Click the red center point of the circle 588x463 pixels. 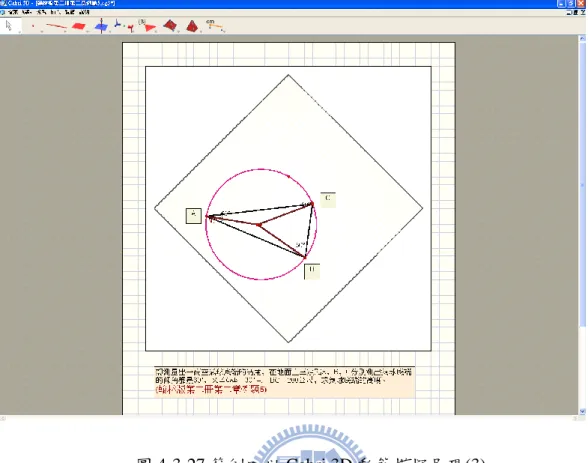259,225
